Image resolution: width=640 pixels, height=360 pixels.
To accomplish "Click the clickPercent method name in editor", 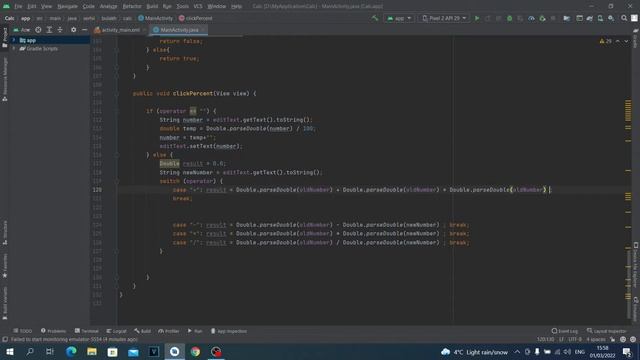I will 193,93.
